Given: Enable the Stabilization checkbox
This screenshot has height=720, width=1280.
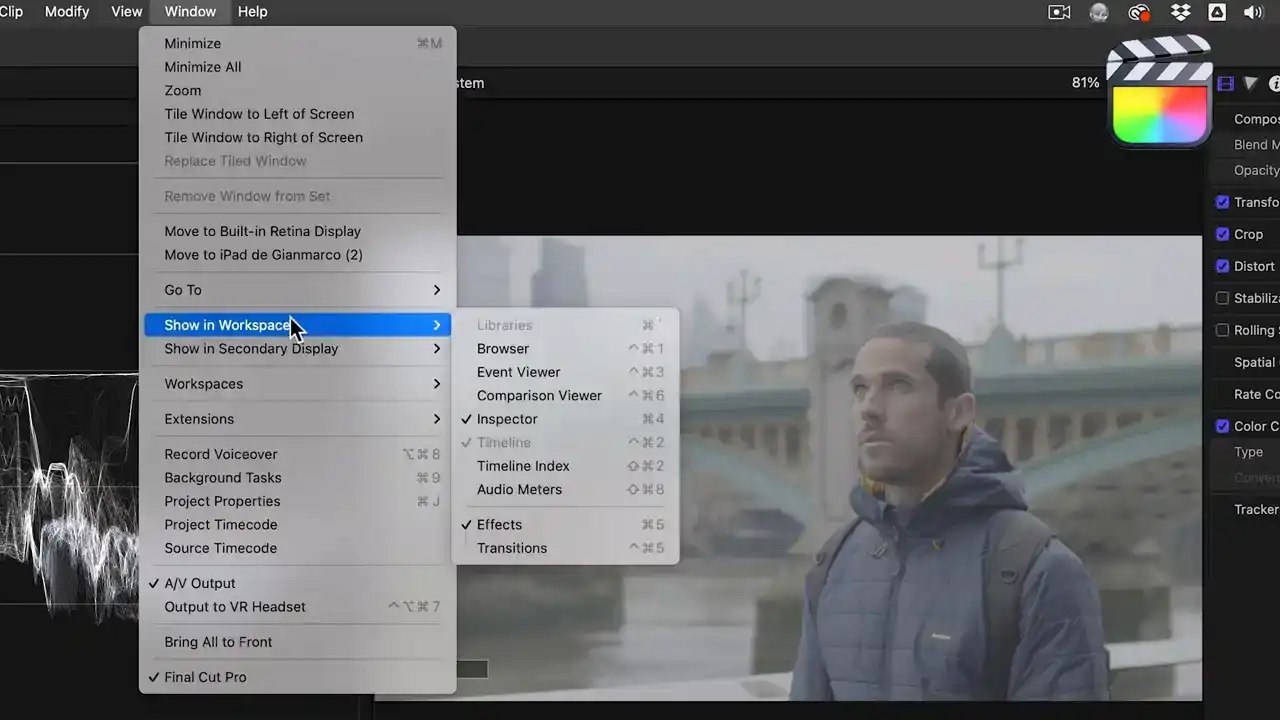Looking at the screenshot, I should coord(1222,298).
